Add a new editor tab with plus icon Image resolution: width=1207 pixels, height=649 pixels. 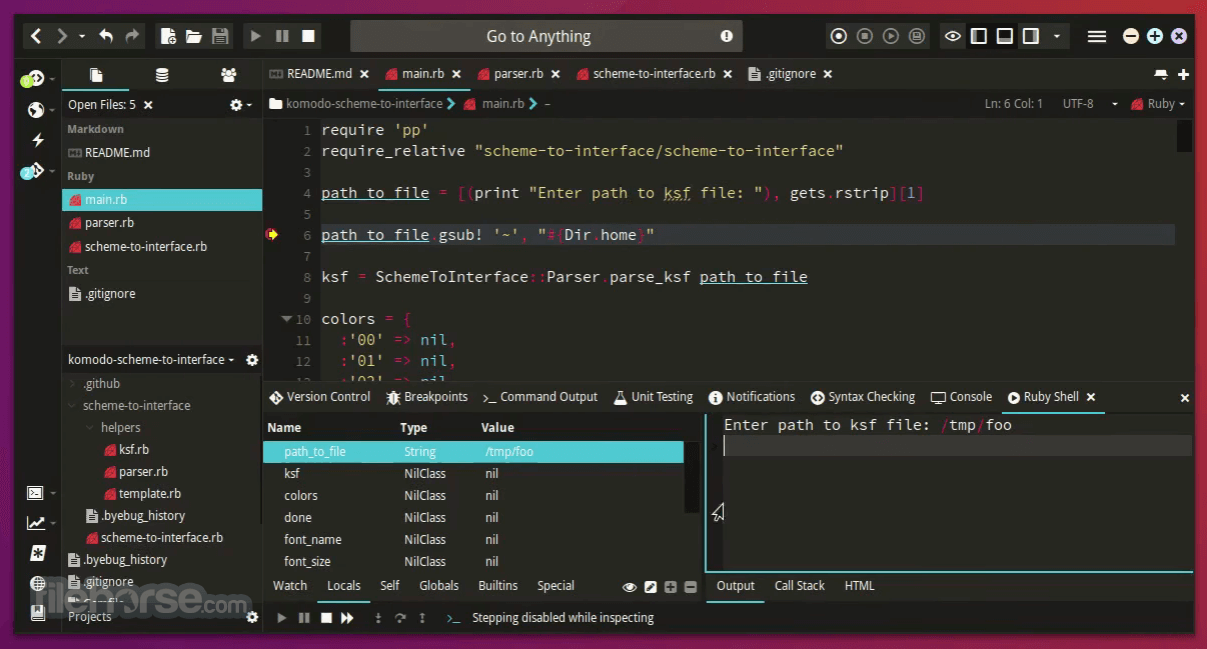tap(1184, 75)
